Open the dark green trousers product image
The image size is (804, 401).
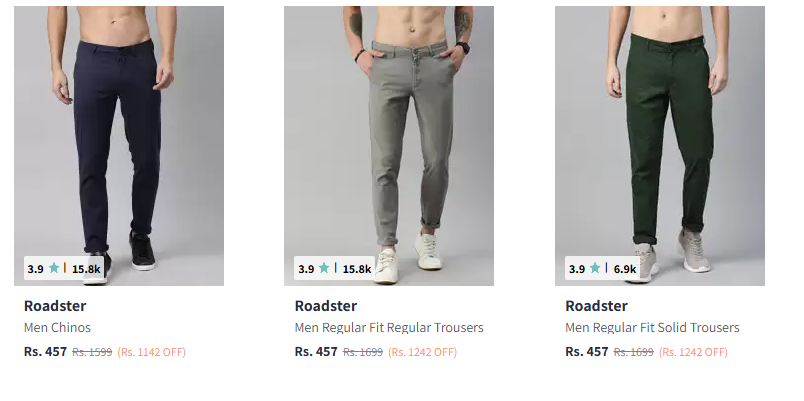659,146
